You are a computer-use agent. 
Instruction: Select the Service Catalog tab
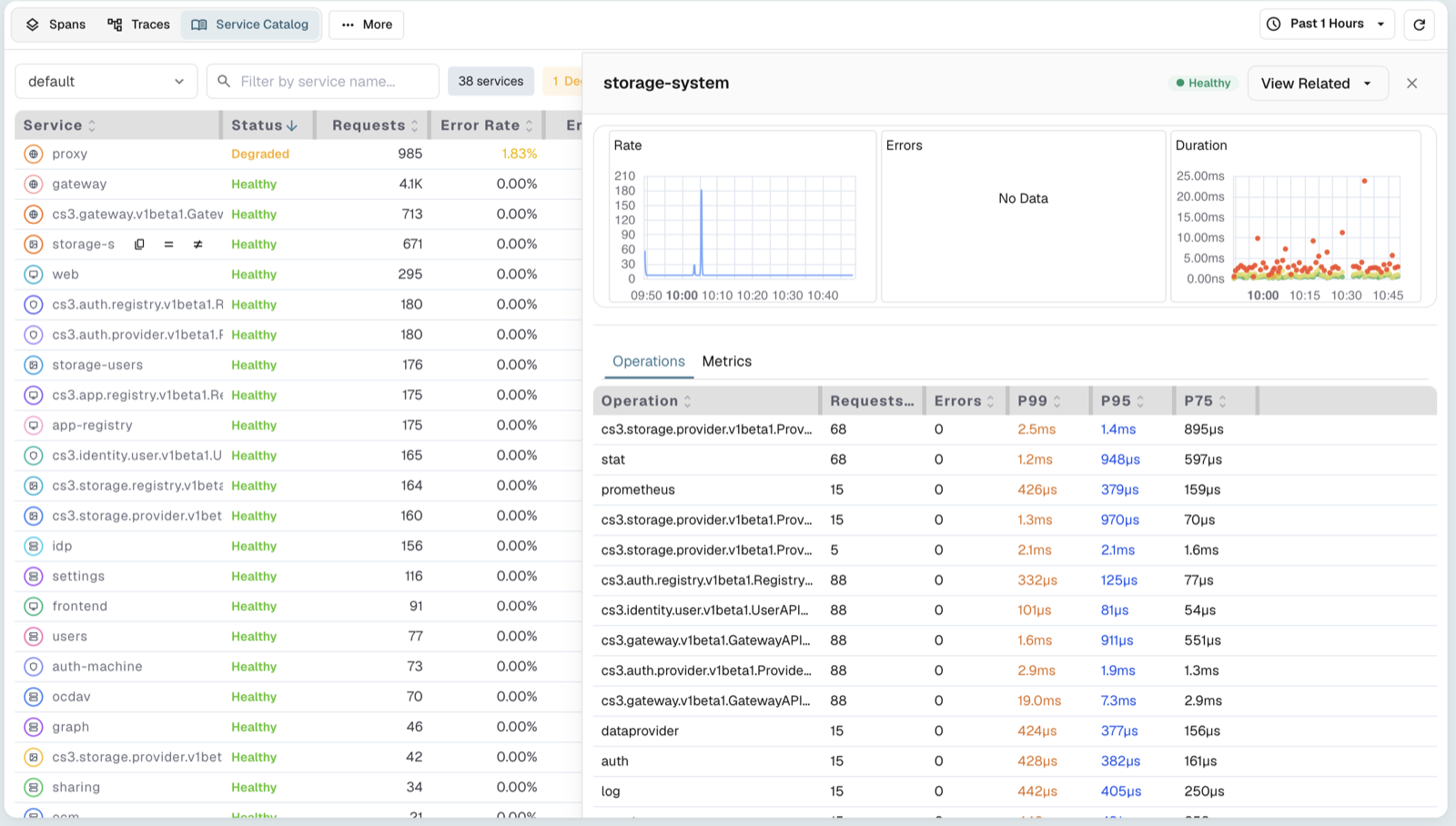point(250,25)
